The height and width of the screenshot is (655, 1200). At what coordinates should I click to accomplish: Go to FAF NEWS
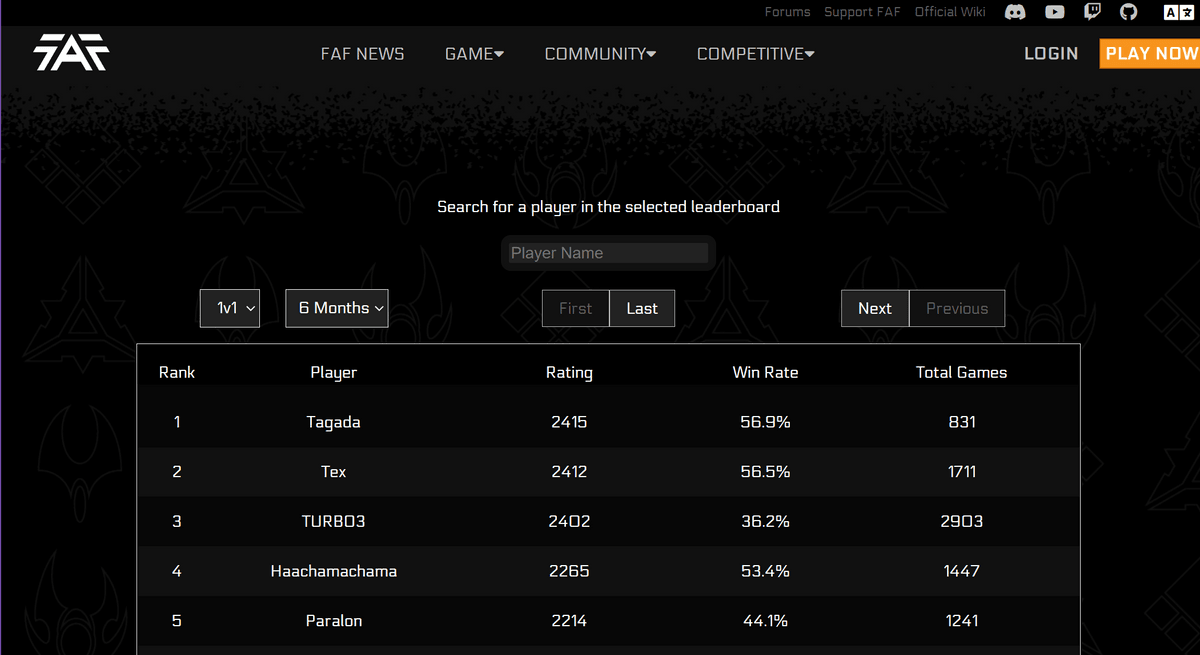pos(362,54)
